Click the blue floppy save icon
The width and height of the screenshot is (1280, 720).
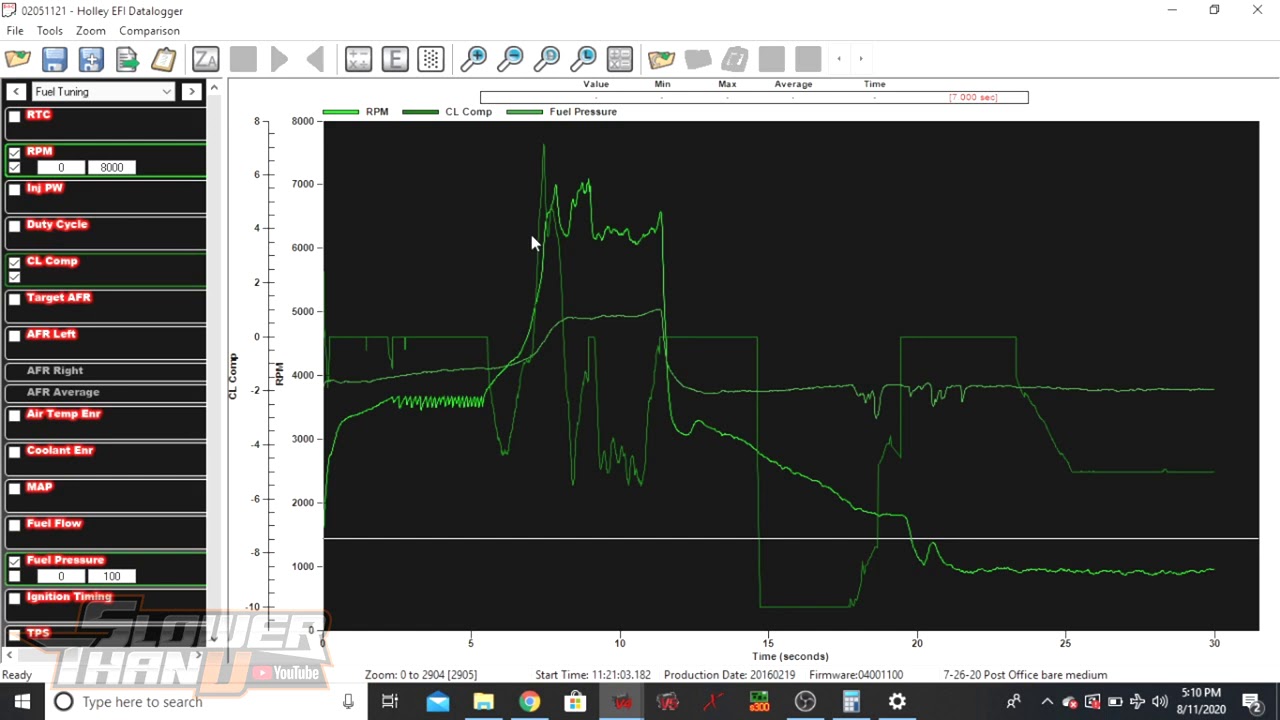54,60
